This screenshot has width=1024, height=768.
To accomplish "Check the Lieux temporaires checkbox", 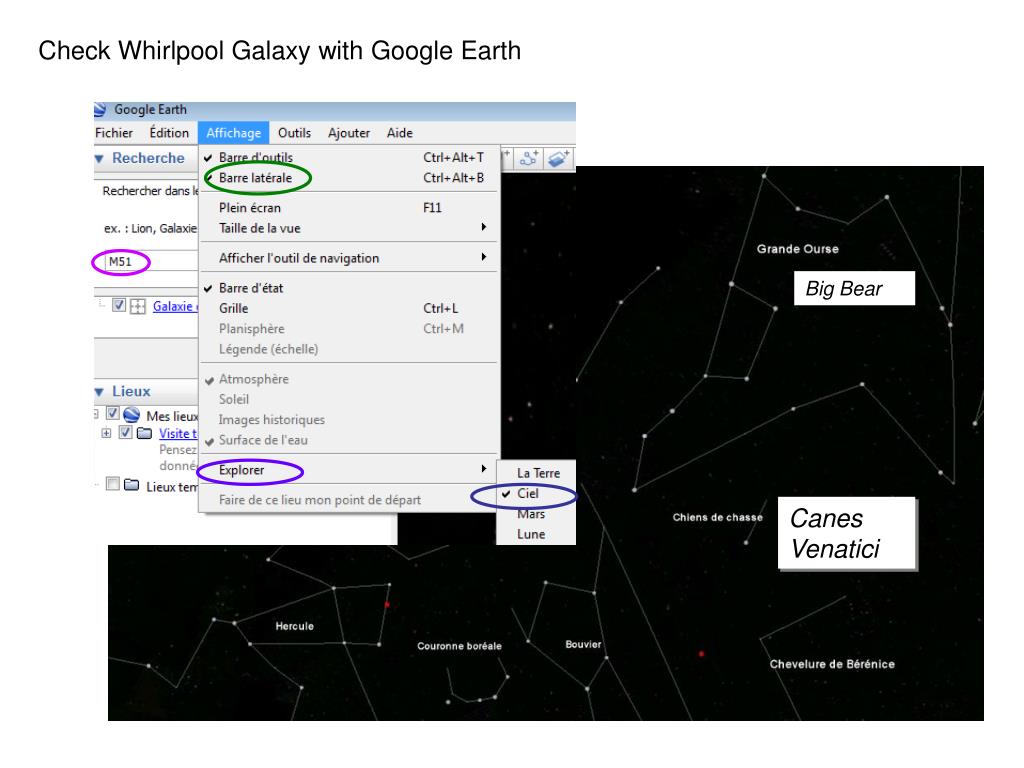I will (x=112, y=484).
